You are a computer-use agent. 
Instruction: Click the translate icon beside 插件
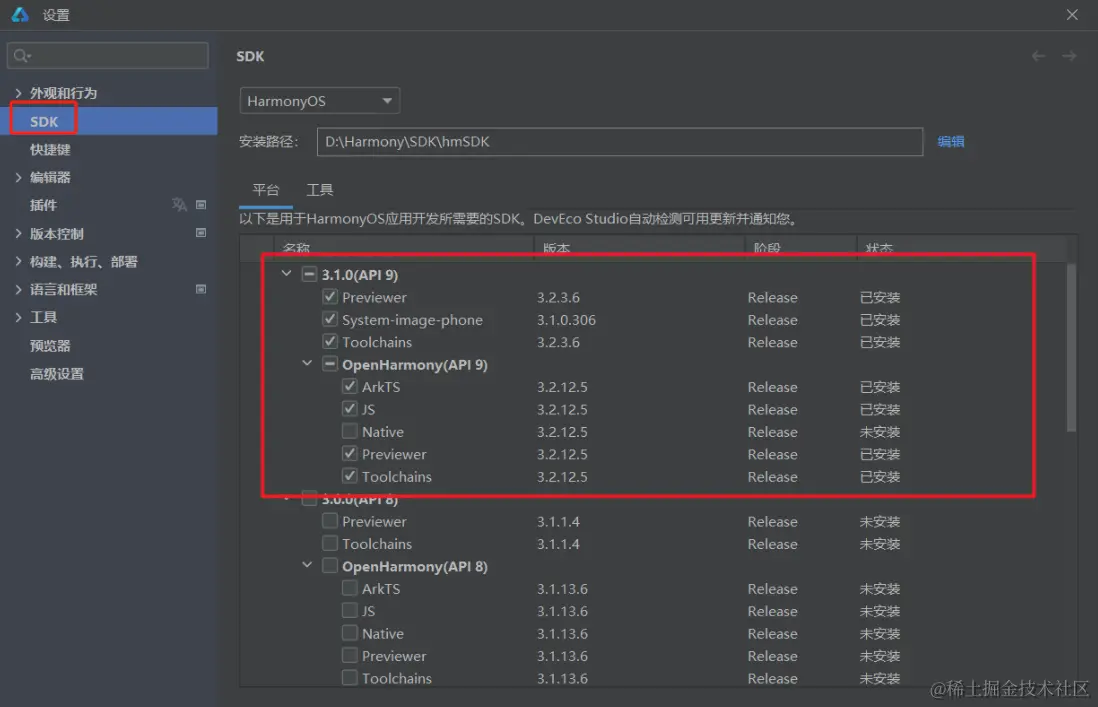(x=179, y=204)
